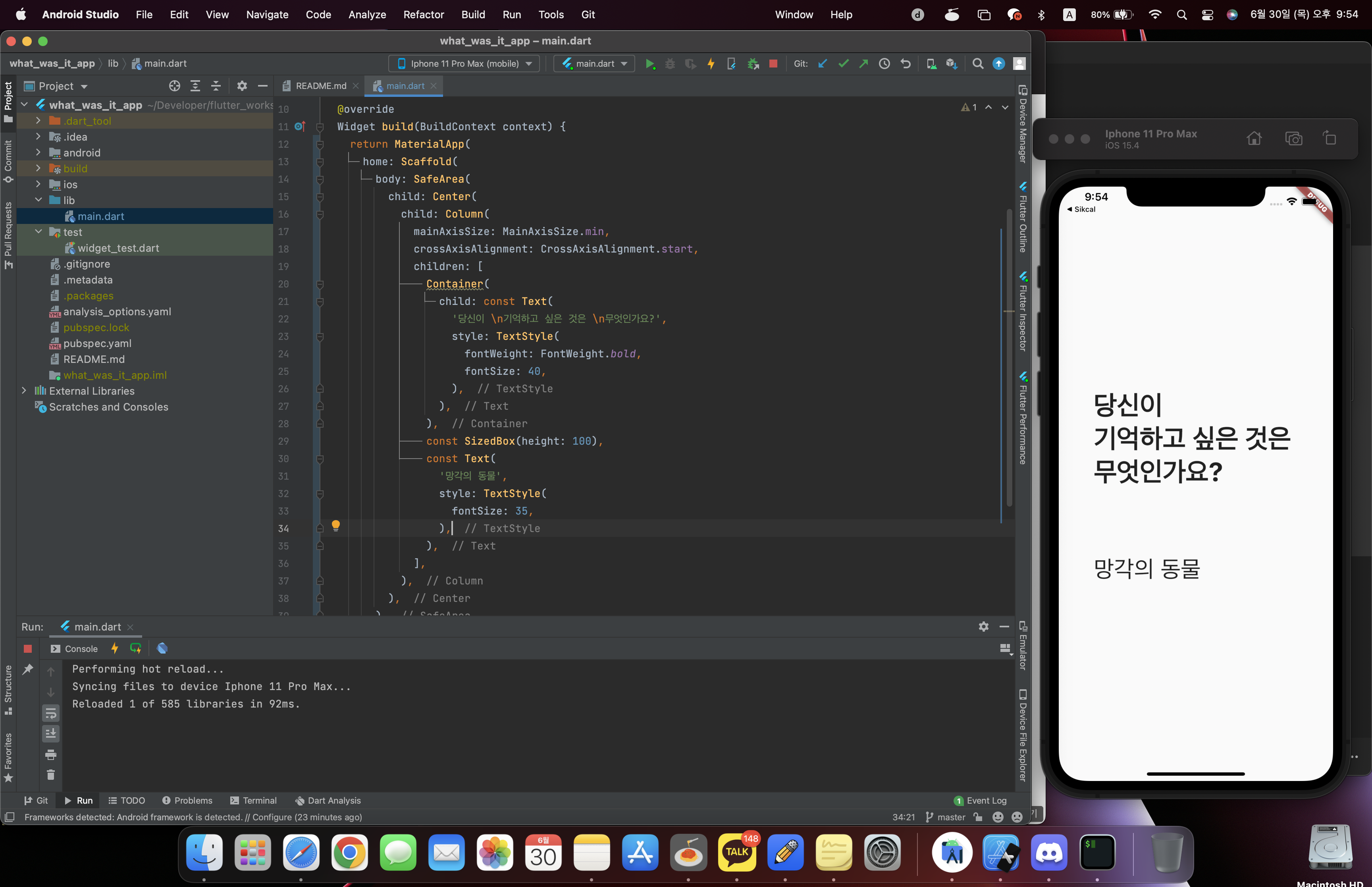Click the Attach debugger to process icon
The width and height of the screenshot is (1372, 887).
[753, 64]
